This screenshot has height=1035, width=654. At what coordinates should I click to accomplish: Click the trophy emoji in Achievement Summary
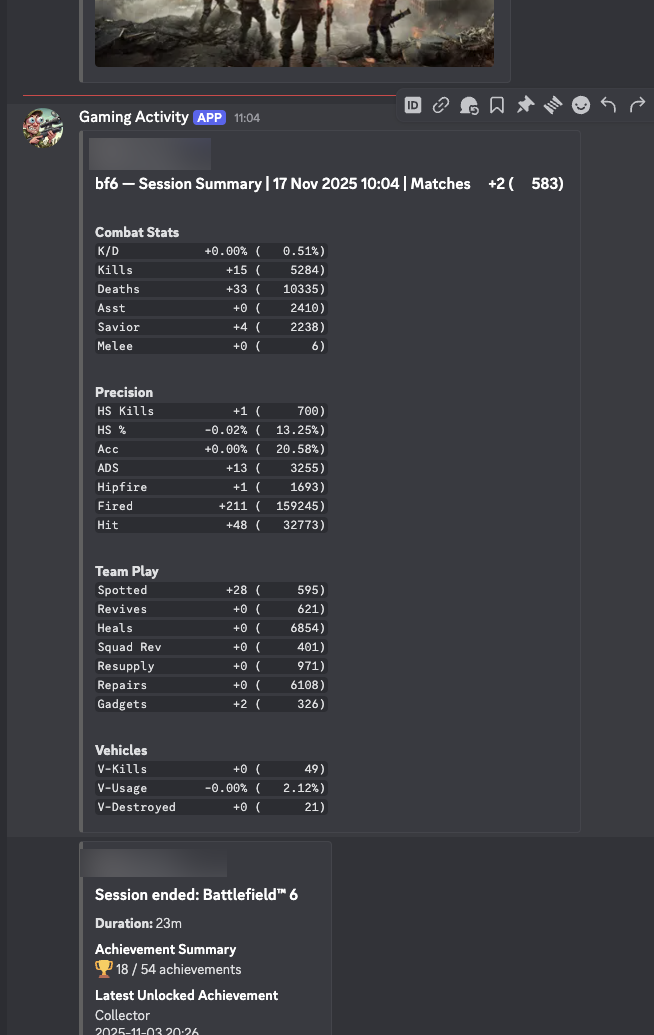tap(104, 969)
